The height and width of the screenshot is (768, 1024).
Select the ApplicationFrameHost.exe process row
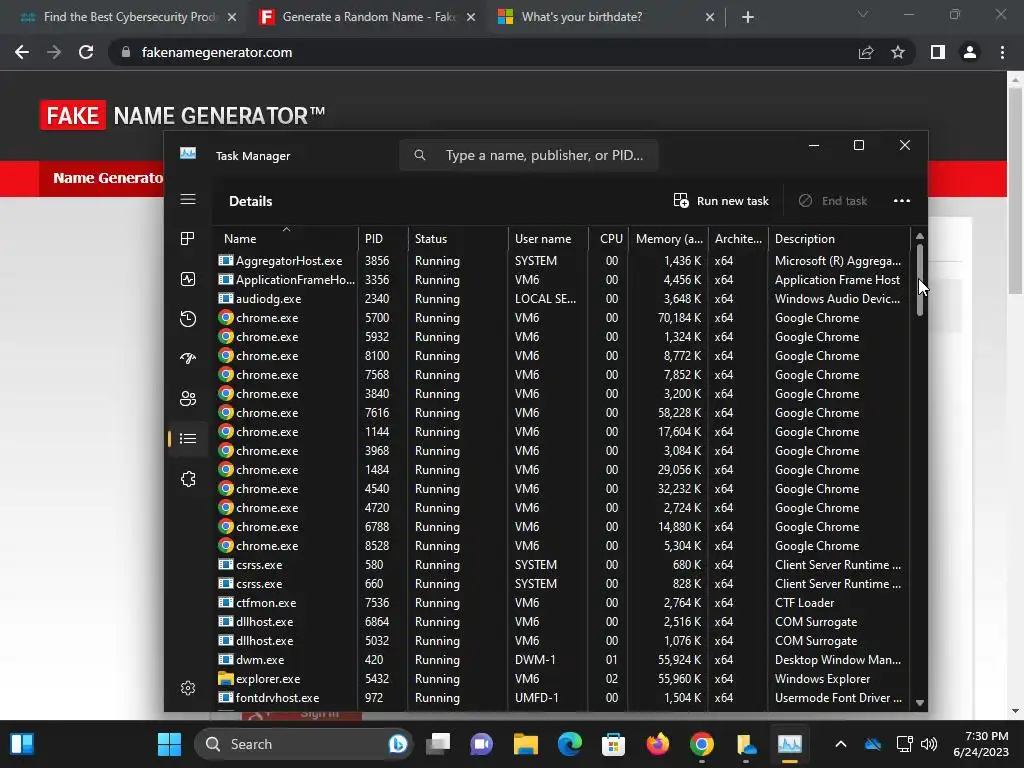point(562,280)
